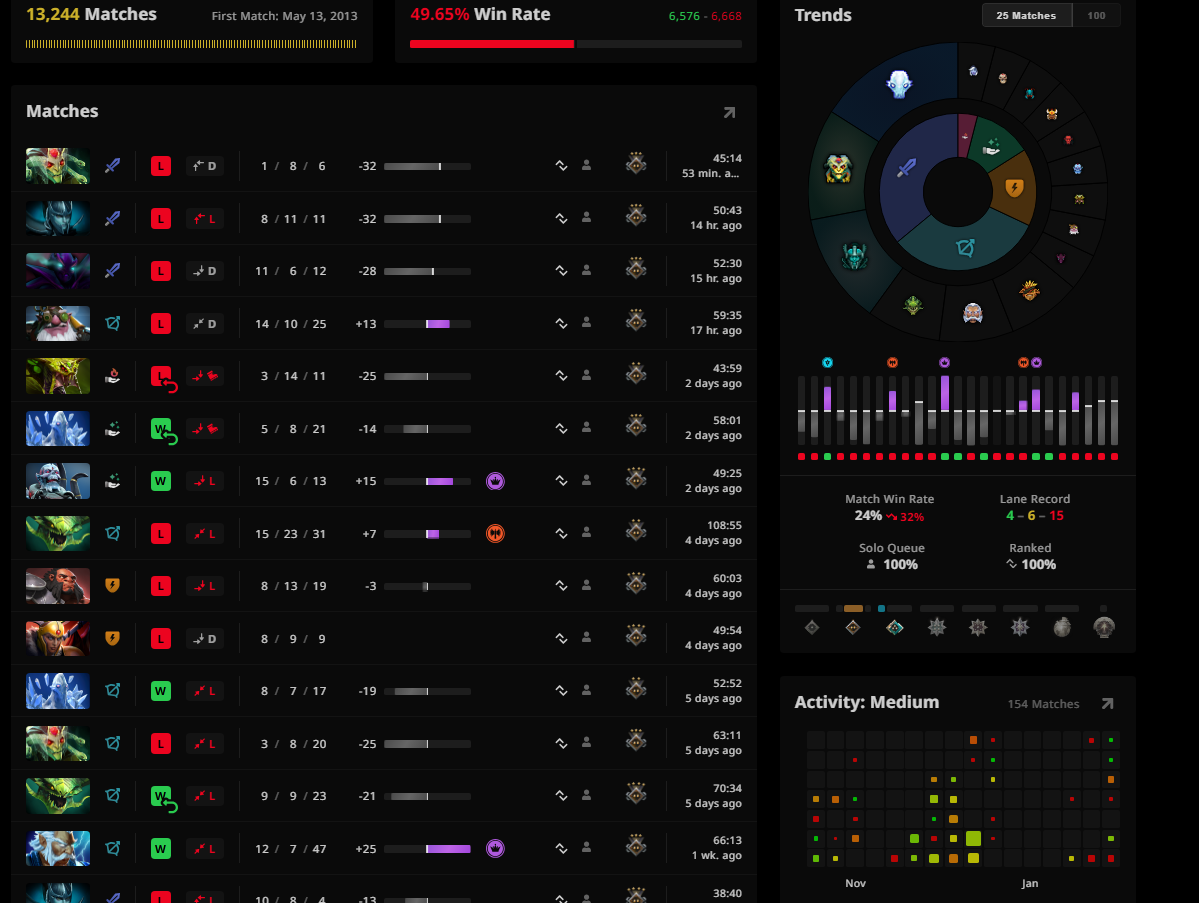Open the full Matches list arrow
The height and width of the screenshot is (903, 1199).
pyautogui.click(x=729, y=112)
